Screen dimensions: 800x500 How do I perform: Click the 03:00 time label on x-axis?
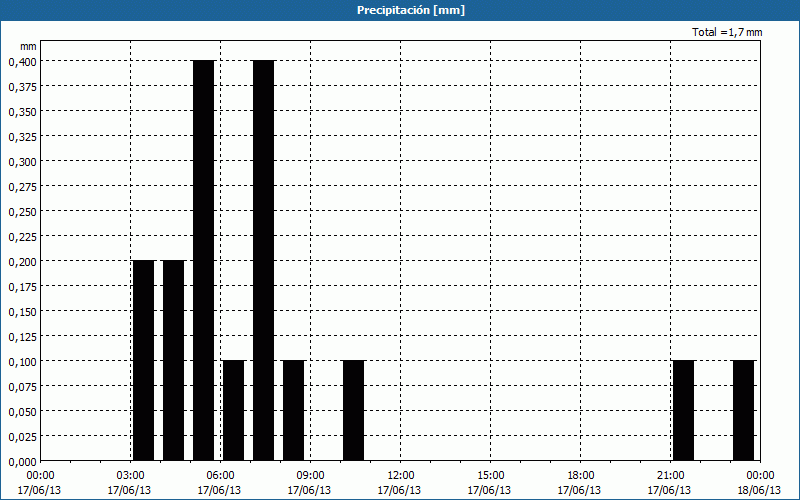click(x=130, y=476)
